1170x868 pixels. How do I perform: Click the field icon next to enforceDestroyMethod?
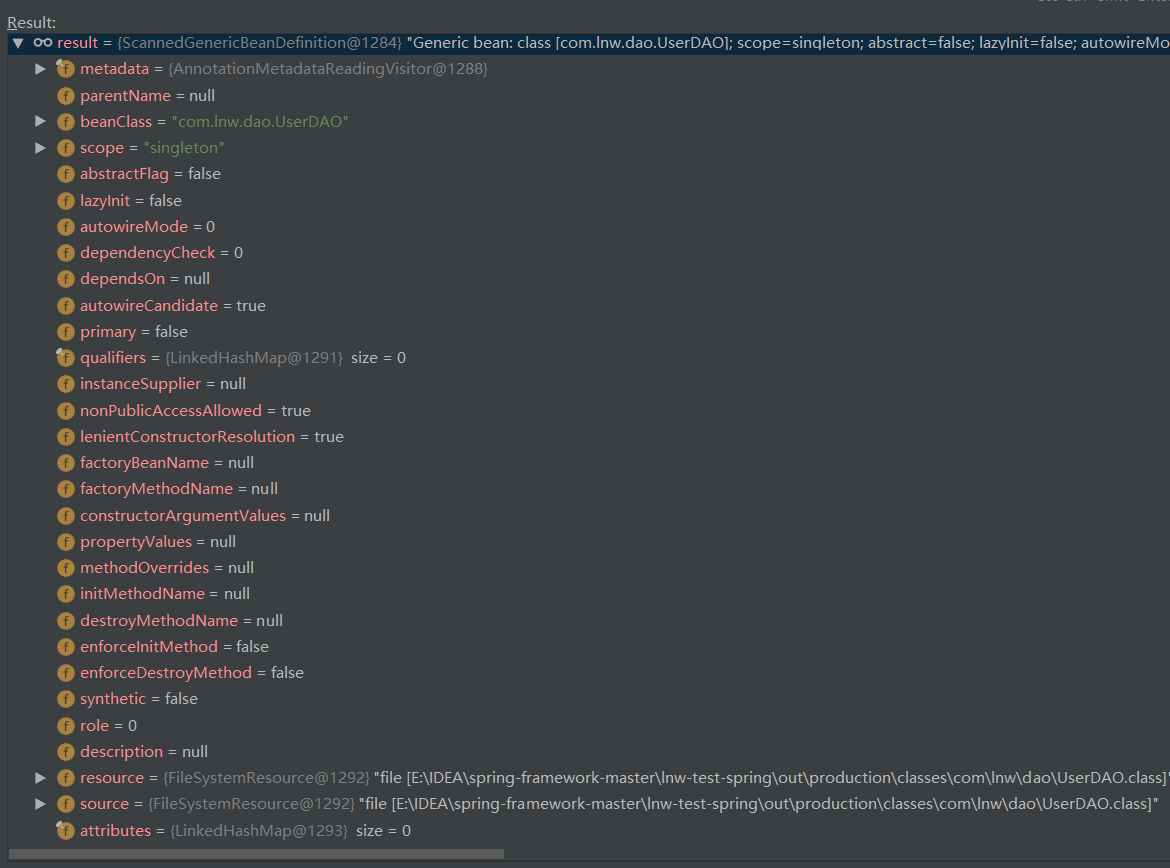tap(66, 673)
